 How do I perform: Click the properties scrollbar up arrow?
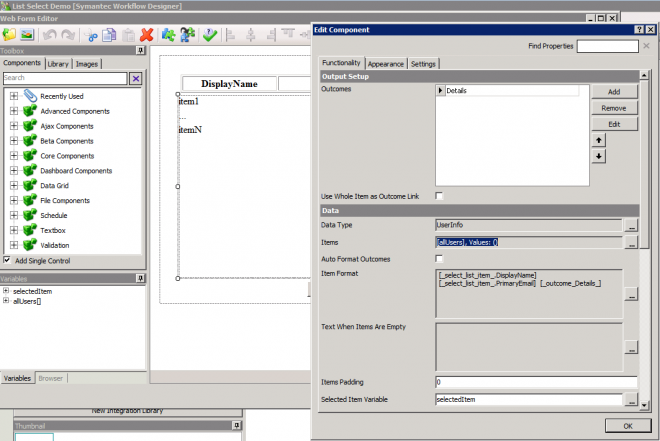(644, 75)
